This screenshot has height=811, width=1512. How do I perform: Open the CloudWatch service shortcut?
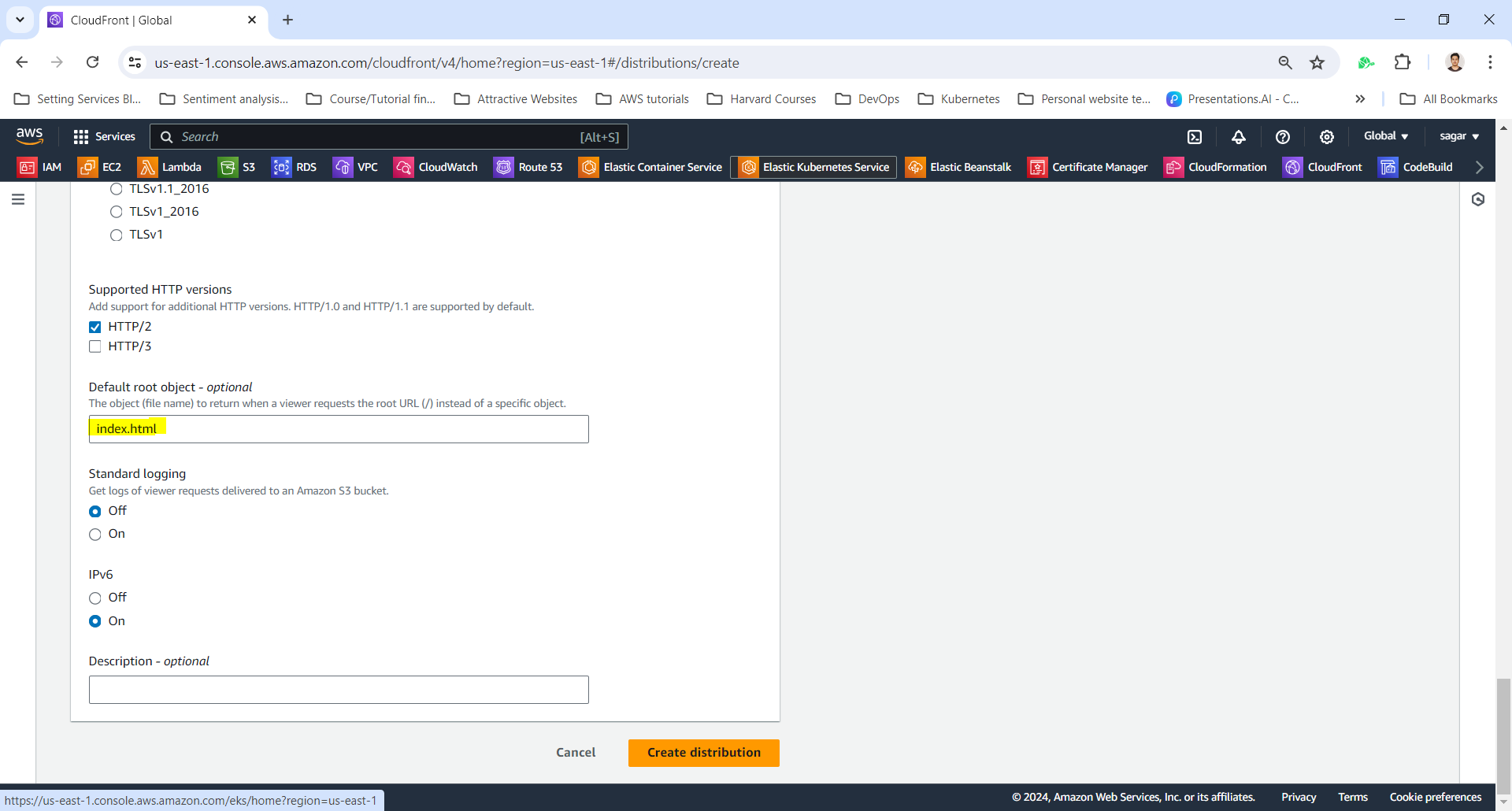[x=436, y=167]
